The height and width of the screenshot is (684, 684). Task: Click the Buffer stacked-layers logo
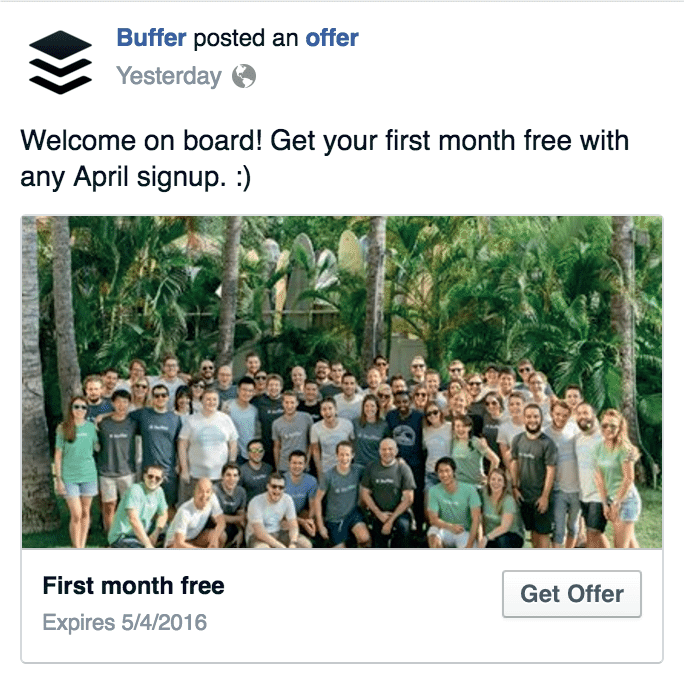(x=60, y=61)
